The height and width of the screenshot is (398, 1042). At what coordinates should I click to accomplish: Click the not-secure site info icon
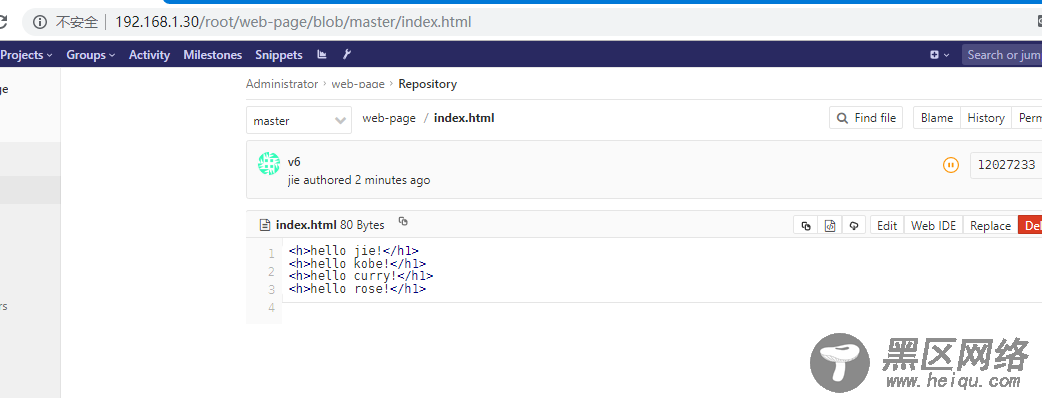pos(40,22)
